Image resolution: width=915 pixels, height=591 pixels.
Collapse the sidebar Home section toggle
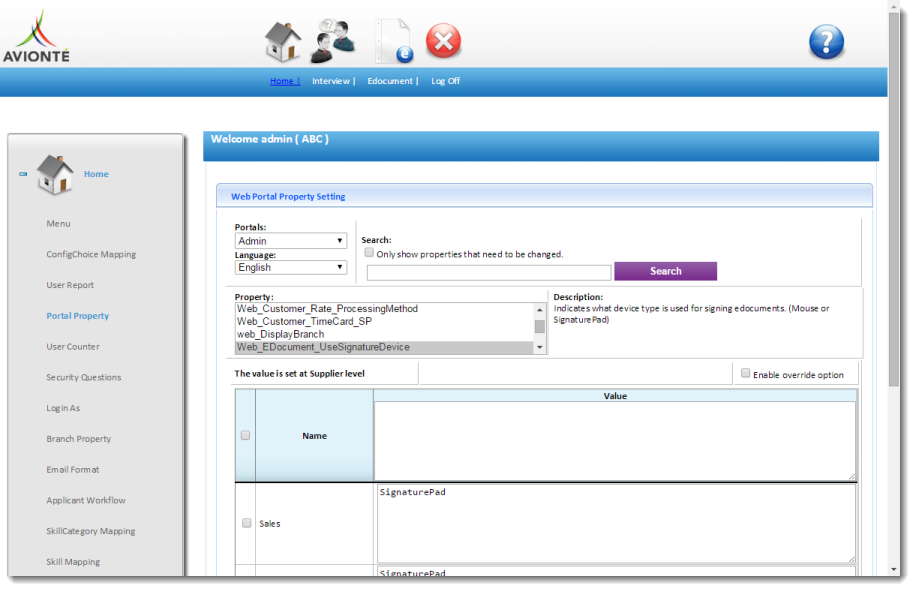coord(23,174)
